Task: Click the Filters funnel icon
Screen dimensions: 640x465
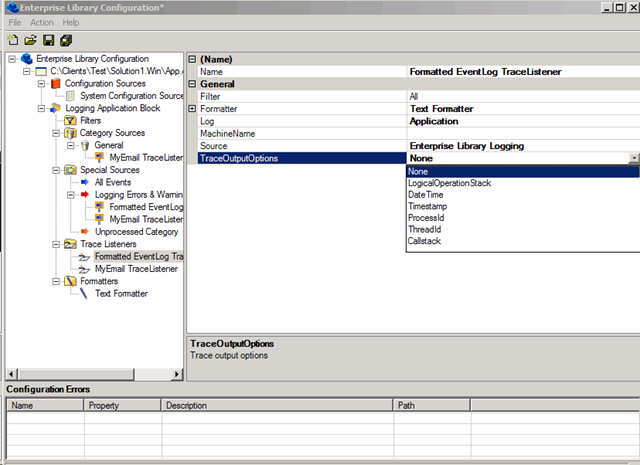Action: (70, 120)
